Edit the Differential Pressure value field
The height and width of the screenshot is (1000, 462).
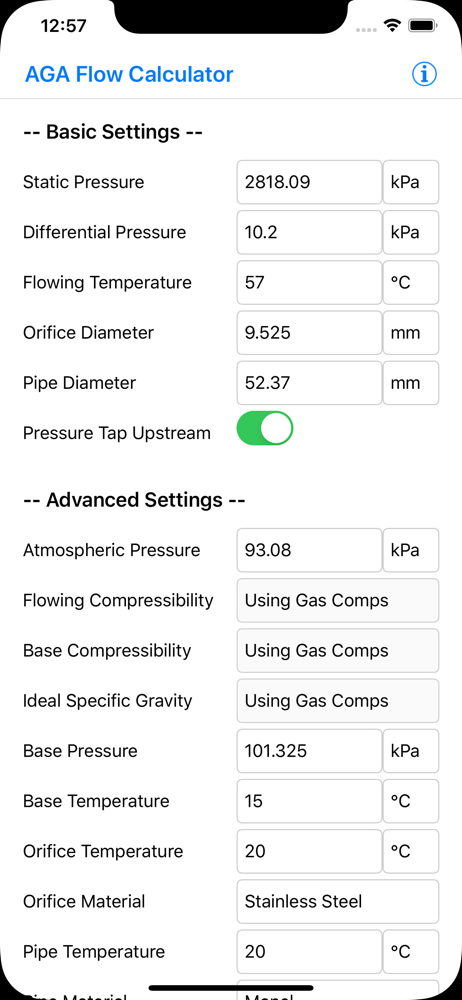click(309, 232)
